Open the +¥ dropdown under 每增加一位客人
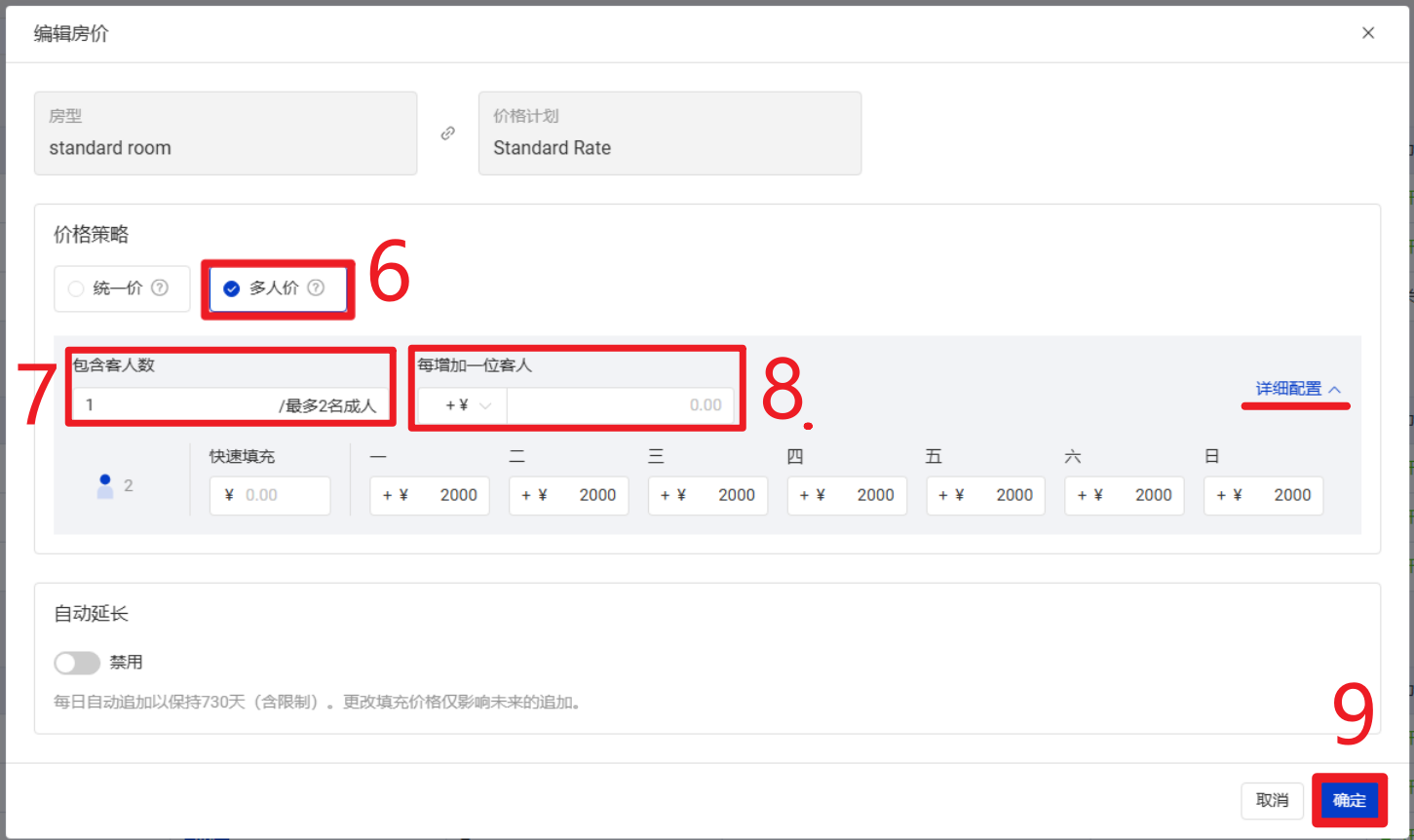The width and height of the screenshot is (1414, 840). pyautogui.click(x=463, y=405)
